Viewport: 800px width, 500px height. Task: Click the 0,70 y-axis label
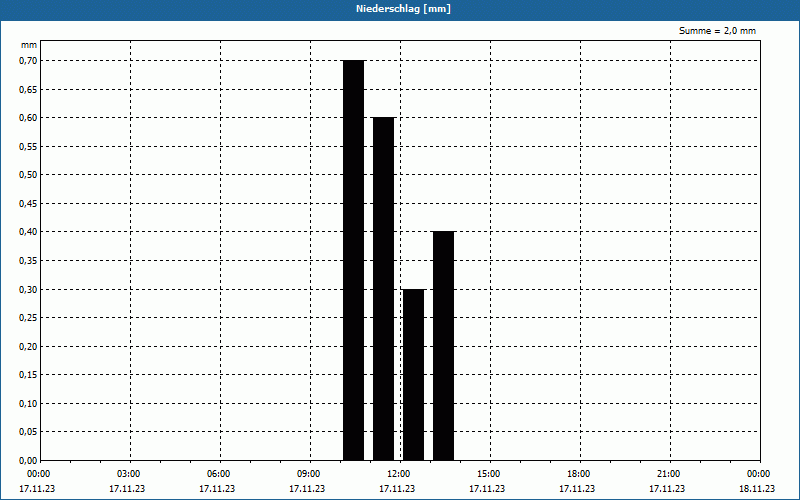point(28,61)
